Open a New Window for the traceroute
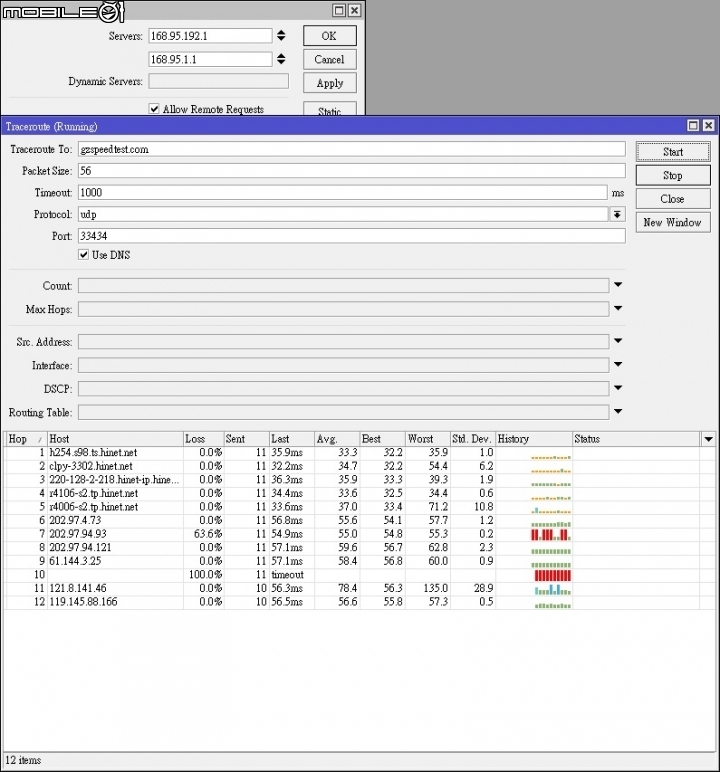This screenshot has width=720, height=772. (x=673, y=223)
